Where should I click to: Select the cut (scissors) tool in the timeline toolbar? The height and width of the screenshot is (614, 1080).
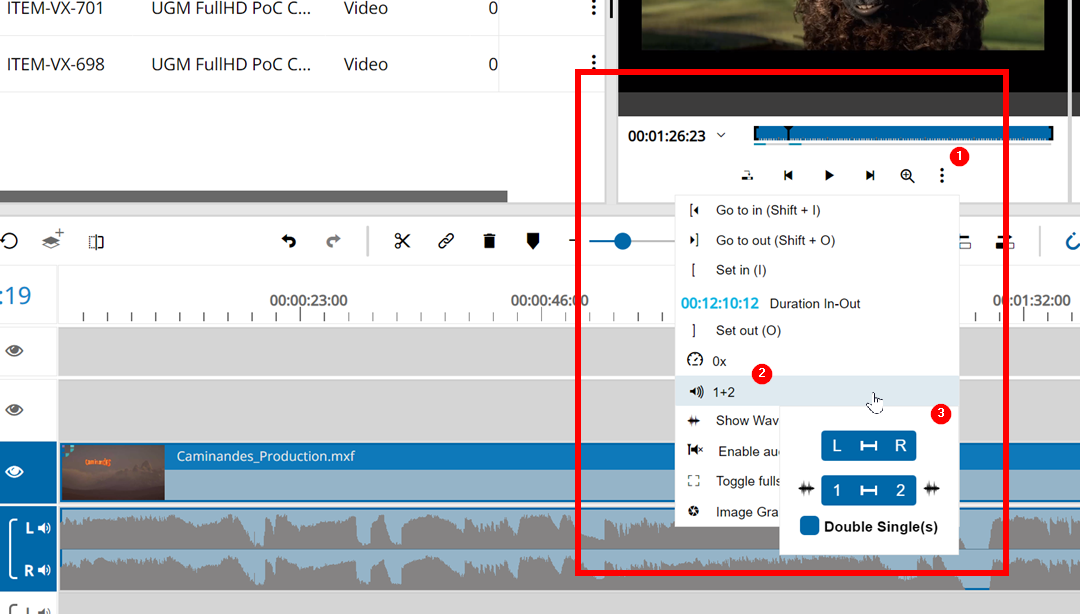pyautogui.click(x=402, y=241)
